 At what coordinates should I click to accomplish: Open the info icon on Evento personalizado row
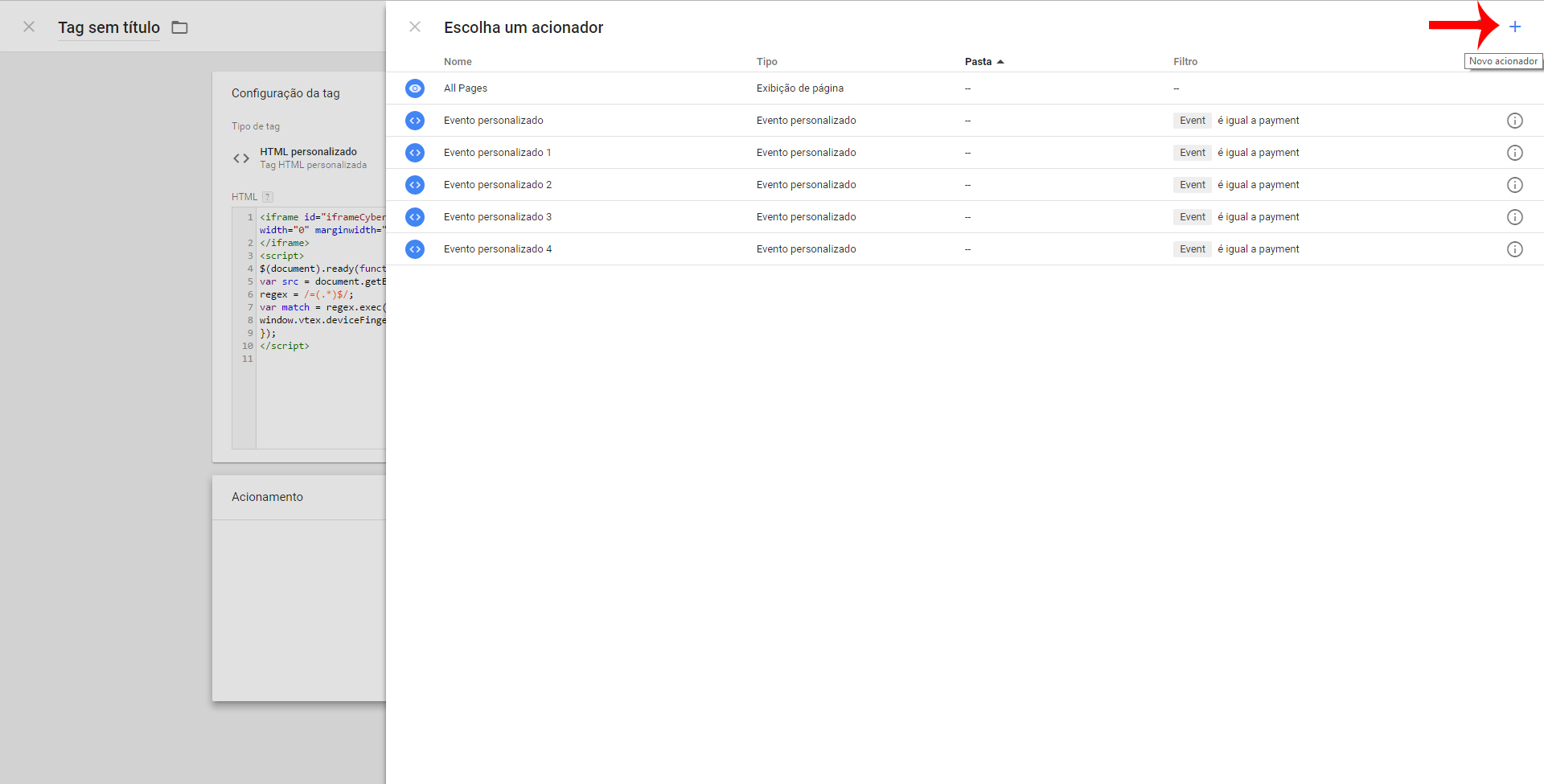coord(1515,120)
